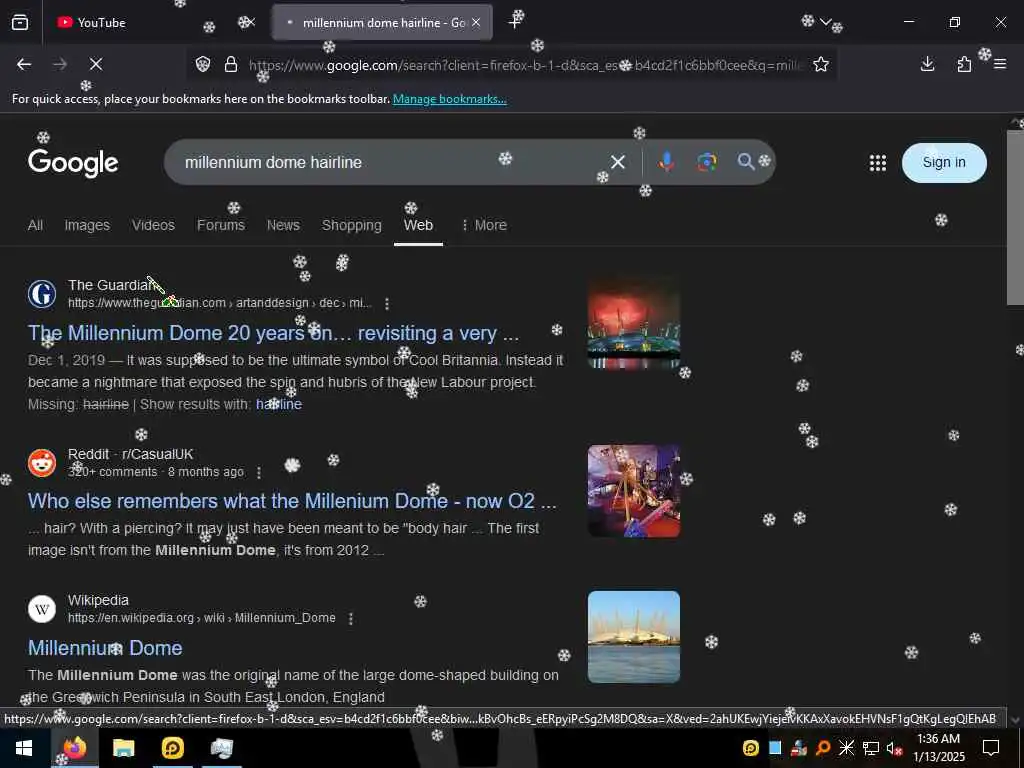Open the yellow chat app in taskbar
1024x768 pixels.
[x=172, y=748]
